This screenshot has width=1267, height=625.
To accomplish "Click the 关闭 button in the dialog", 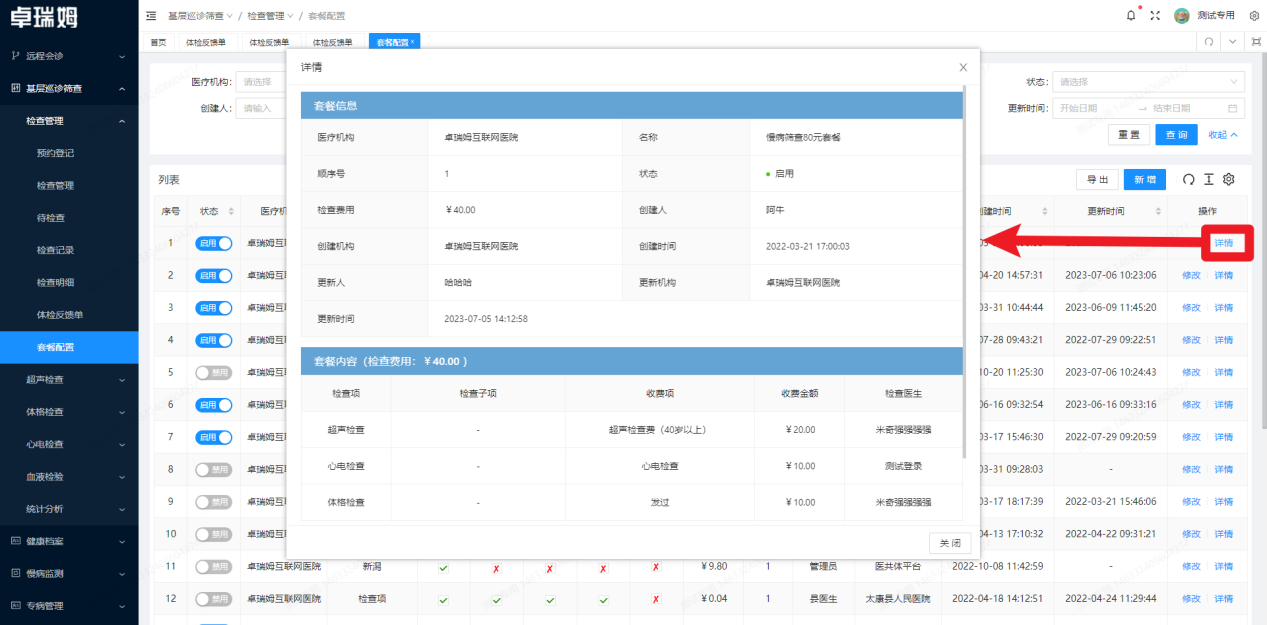I will click(950, 543).
